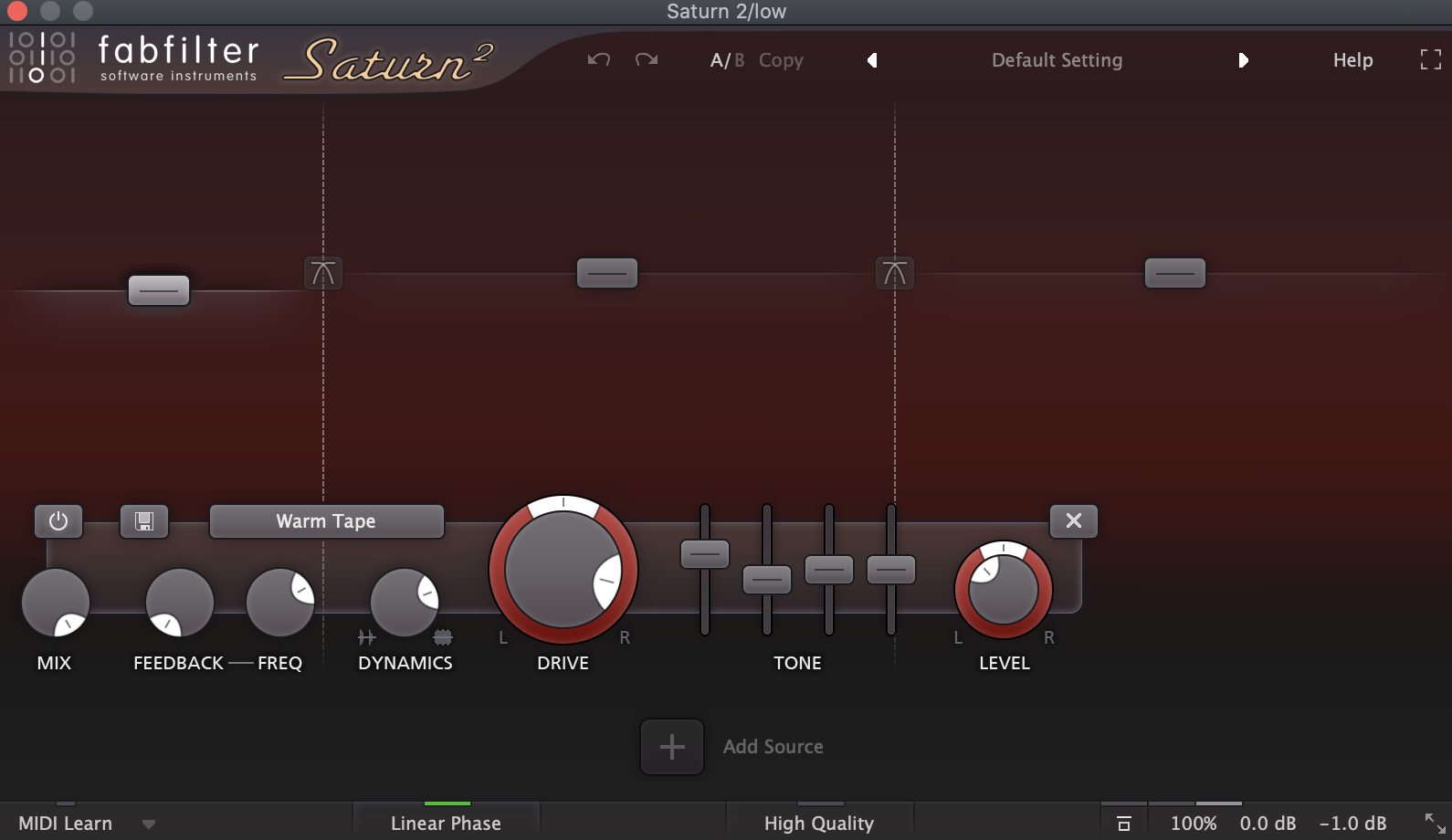Click the MIX knob
Image resolution: width=1452 pixels, height=840 pixels.
point(56,603)
